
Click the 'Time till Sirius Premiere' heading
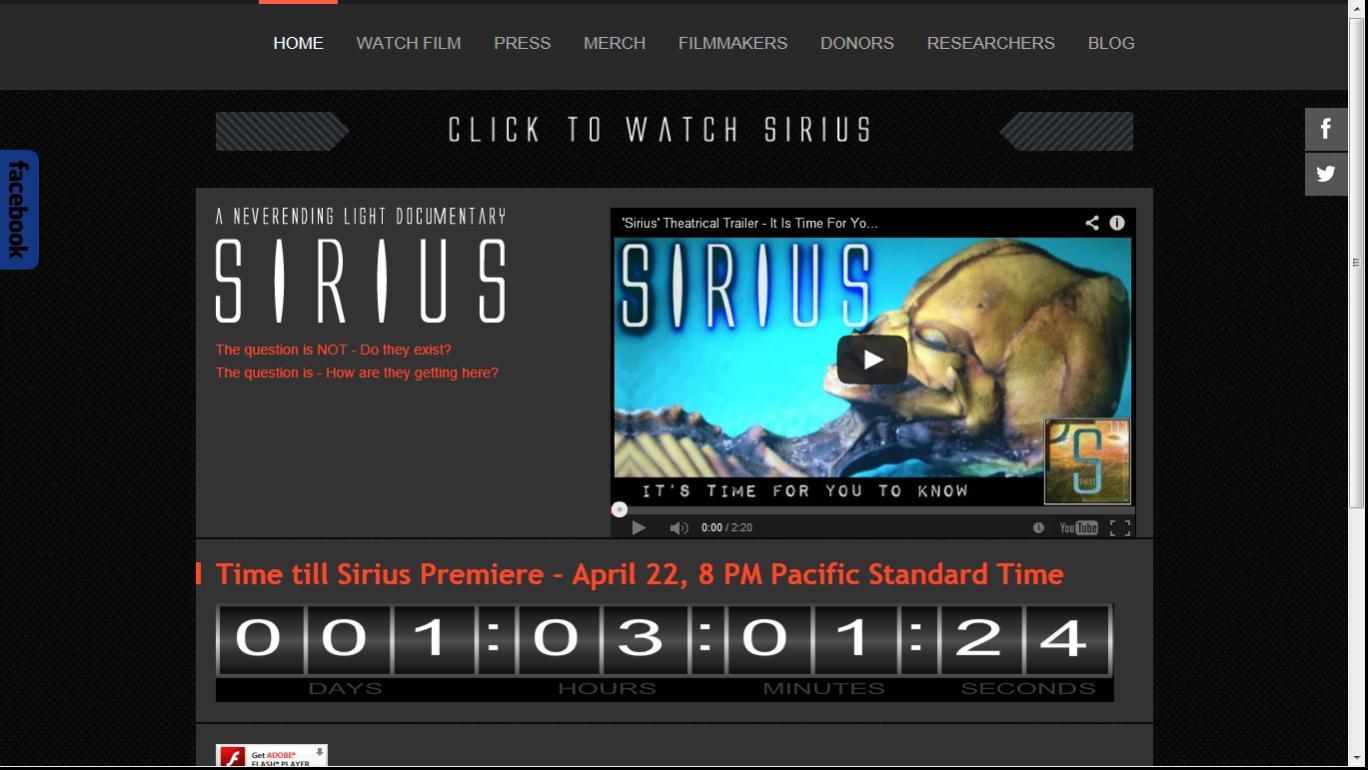(x=640, y=574)
